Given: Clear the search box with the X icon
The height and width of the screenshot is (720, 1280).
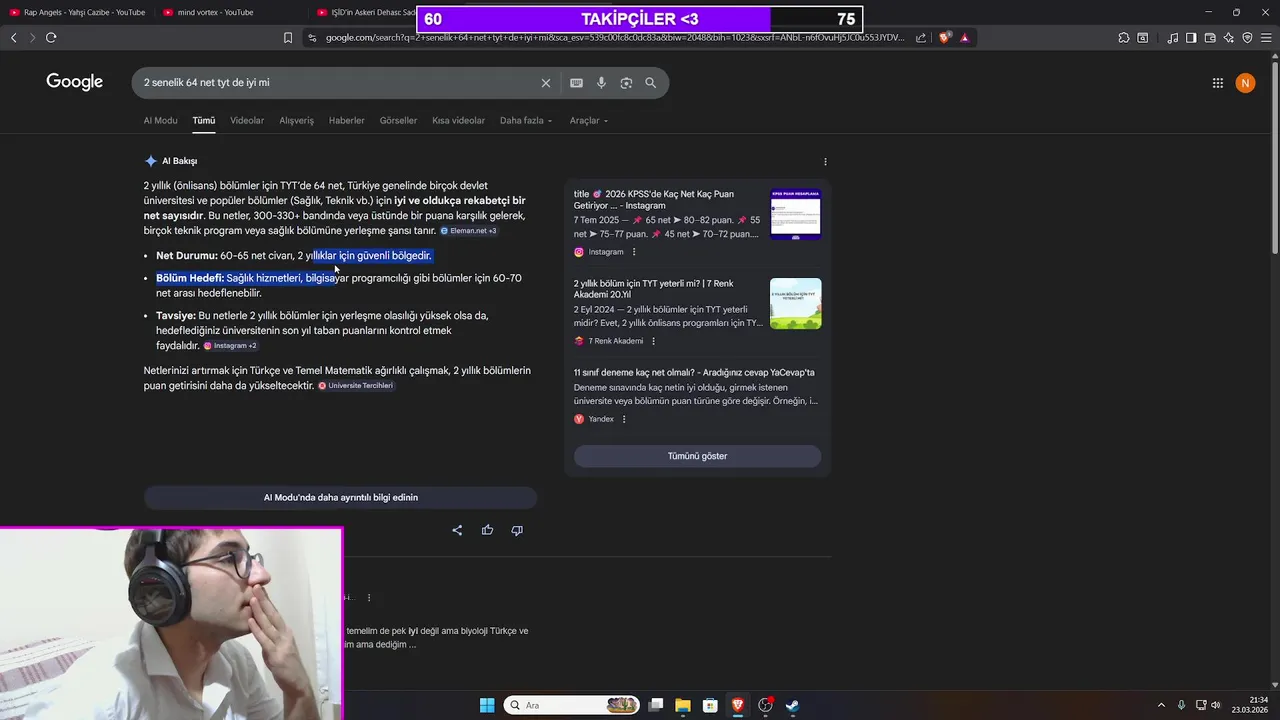Looking at the screenshot, I should [545, 83].
